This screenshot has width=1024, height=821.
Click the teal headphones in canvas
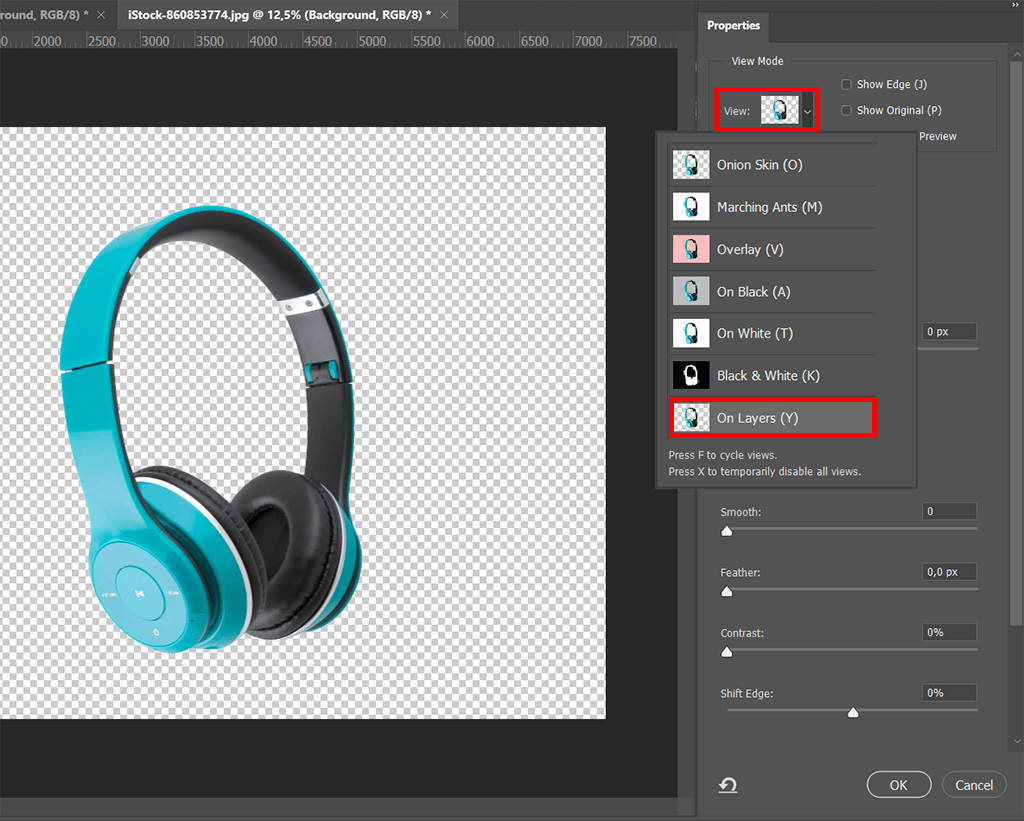tap(210, 428)
